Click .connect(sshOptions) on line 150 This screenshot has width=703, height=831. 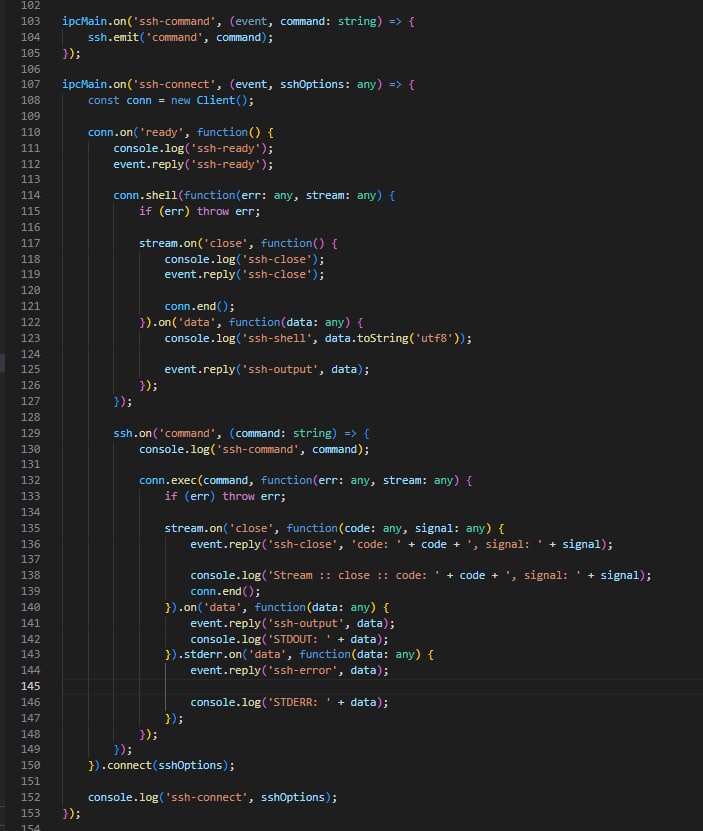click(164, 765)
